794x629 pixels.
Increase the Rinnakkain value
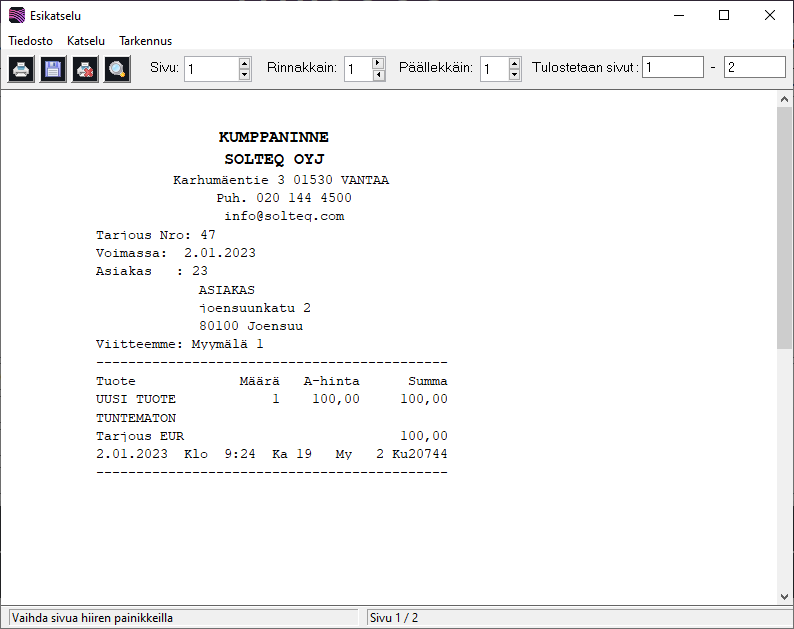tap(378, 63)
